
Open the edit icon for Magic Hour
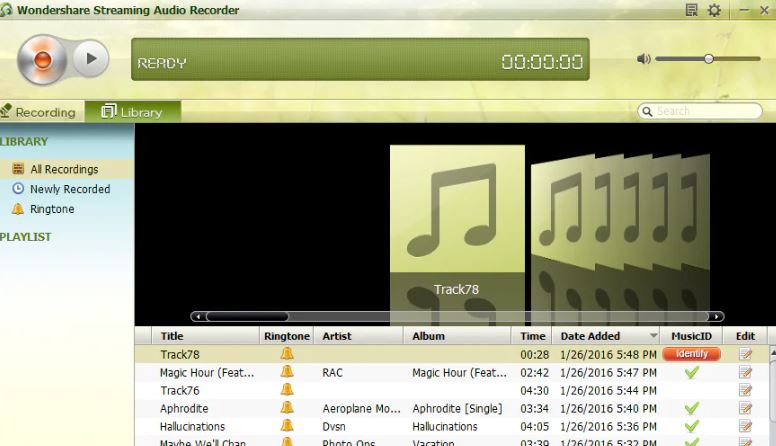point(745,372)
